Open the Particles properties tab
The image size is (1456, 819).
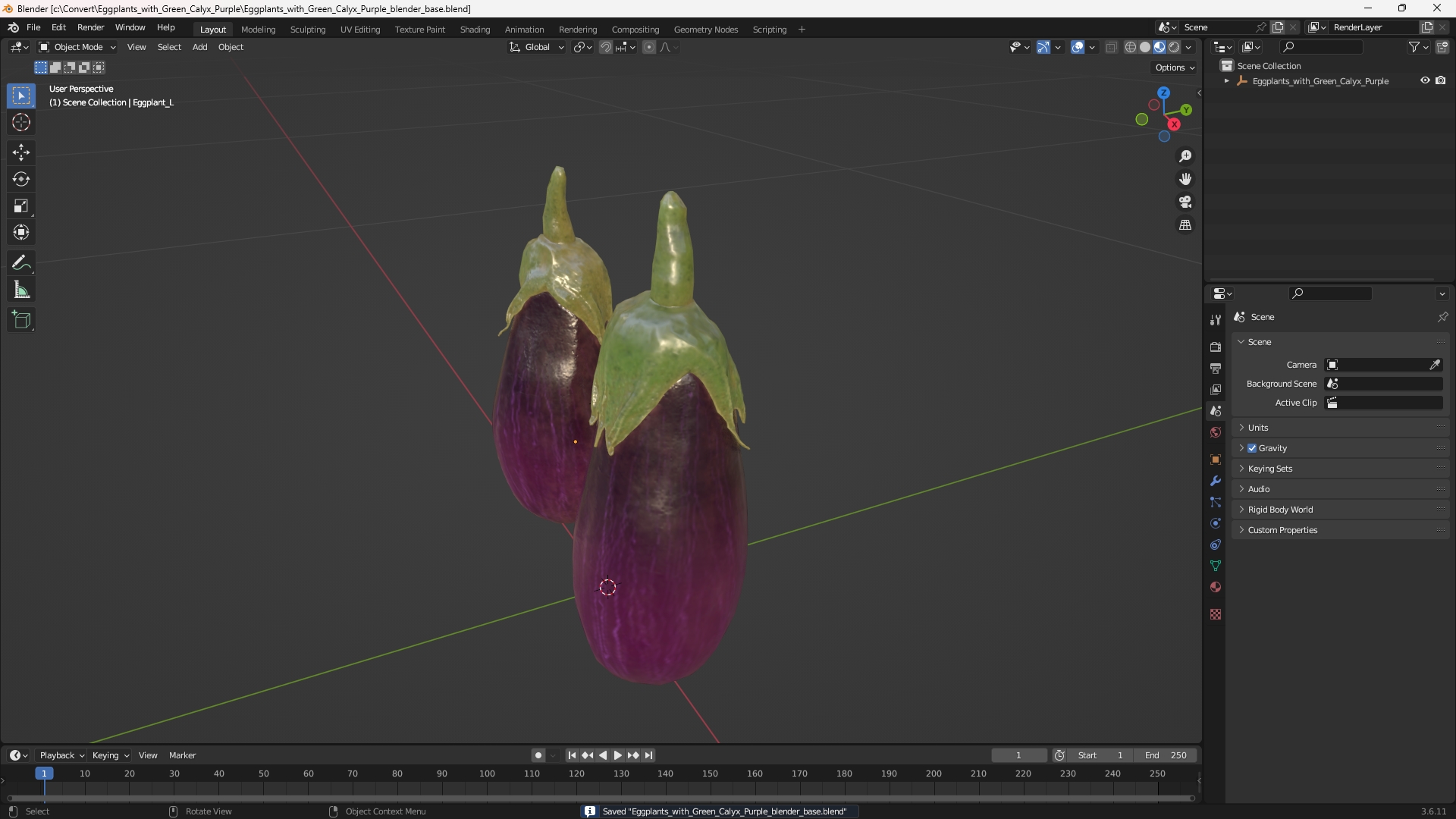(x=1216, y=502)
